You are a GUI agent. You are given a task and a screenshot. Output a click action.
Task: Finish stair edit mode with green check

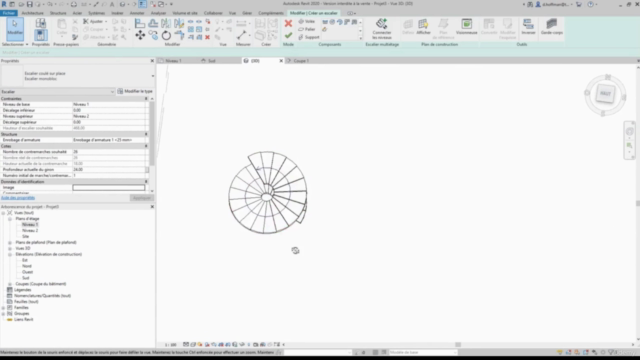[288, 36]
